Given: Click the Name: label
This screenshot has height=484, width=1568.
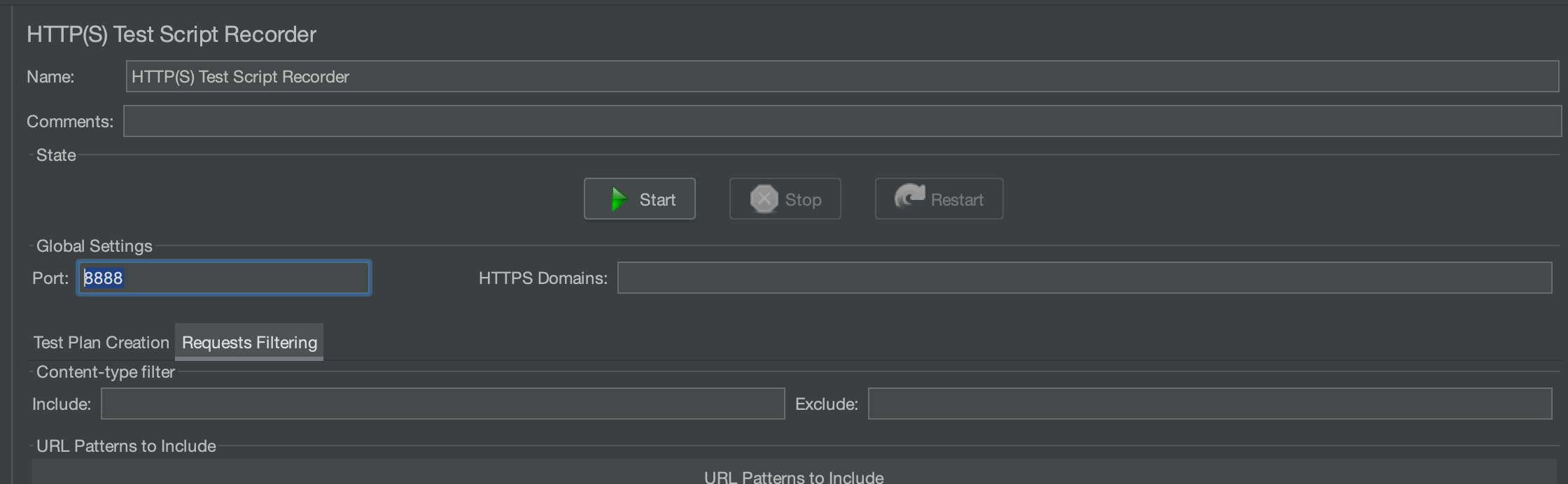Looking at the screenshot, I should pos(50,76).
